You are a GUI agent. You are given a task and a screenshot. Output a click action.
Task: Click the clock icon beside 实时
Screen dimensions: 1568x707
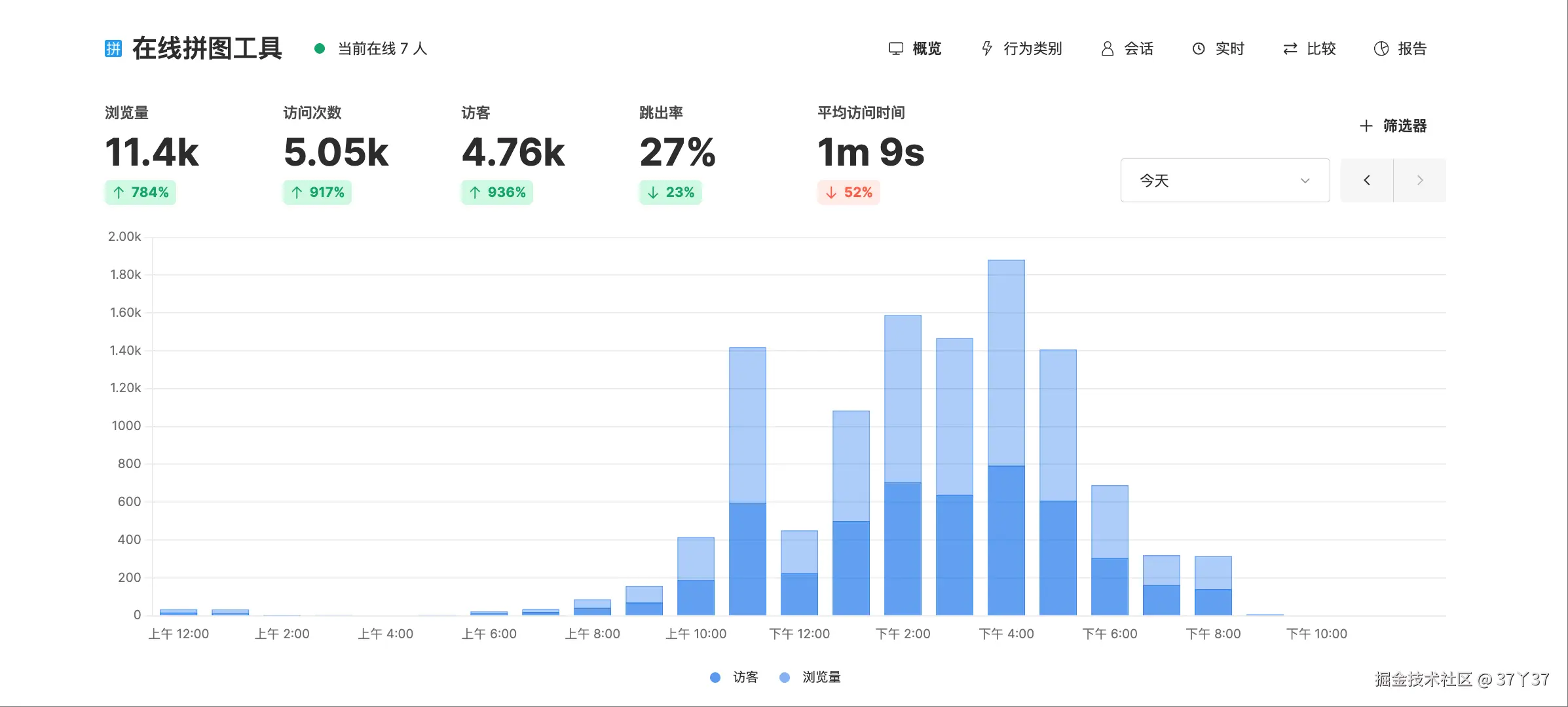click(1198, 48)
